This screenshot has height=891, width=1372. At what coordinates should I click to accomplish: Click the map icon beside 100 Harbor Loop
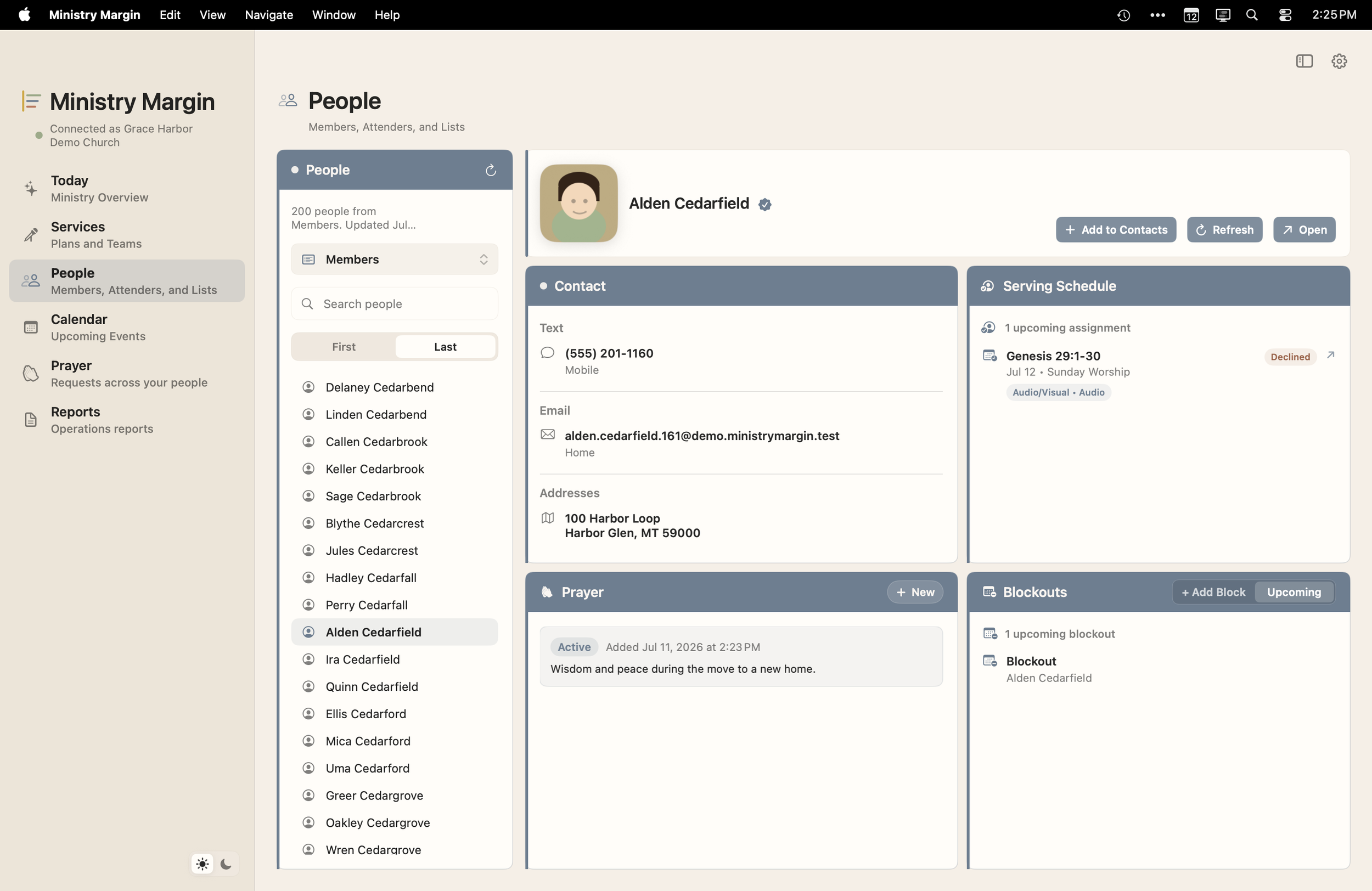547,517
